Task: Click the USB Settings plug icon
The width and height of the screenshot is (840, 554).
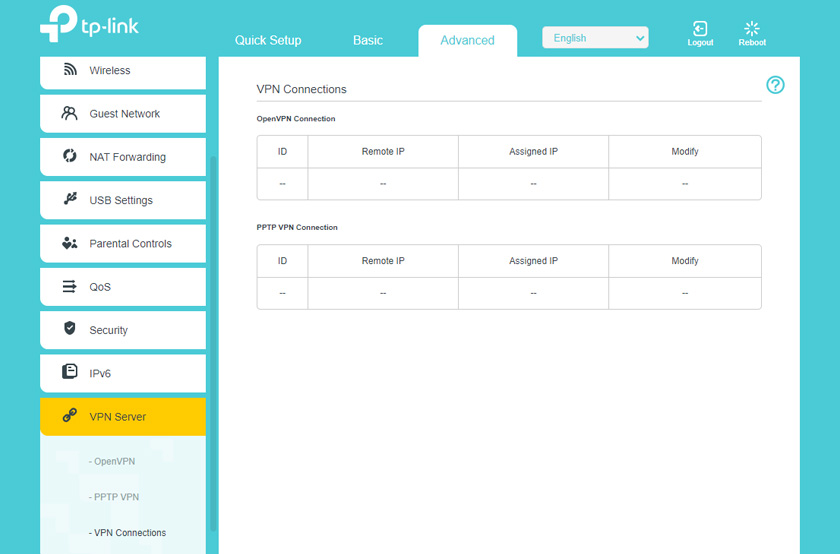Action: [70, 199]
